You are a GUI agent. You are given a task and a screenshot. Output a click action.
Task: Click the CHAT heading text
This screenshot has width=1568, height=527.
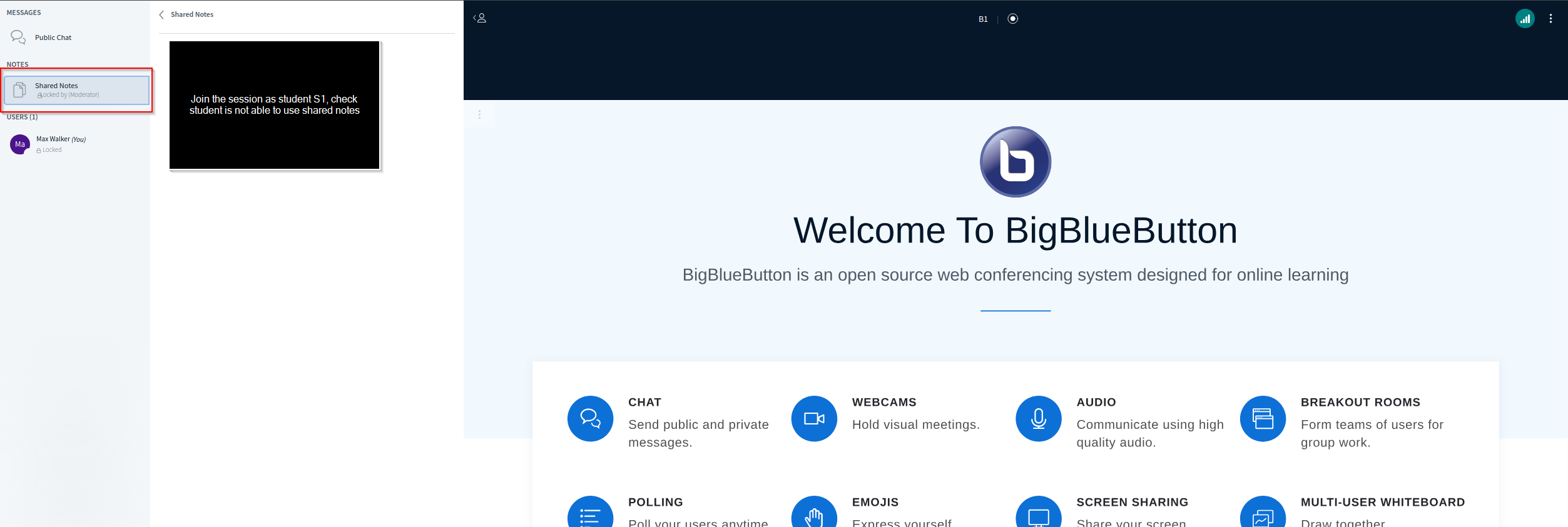644,403
